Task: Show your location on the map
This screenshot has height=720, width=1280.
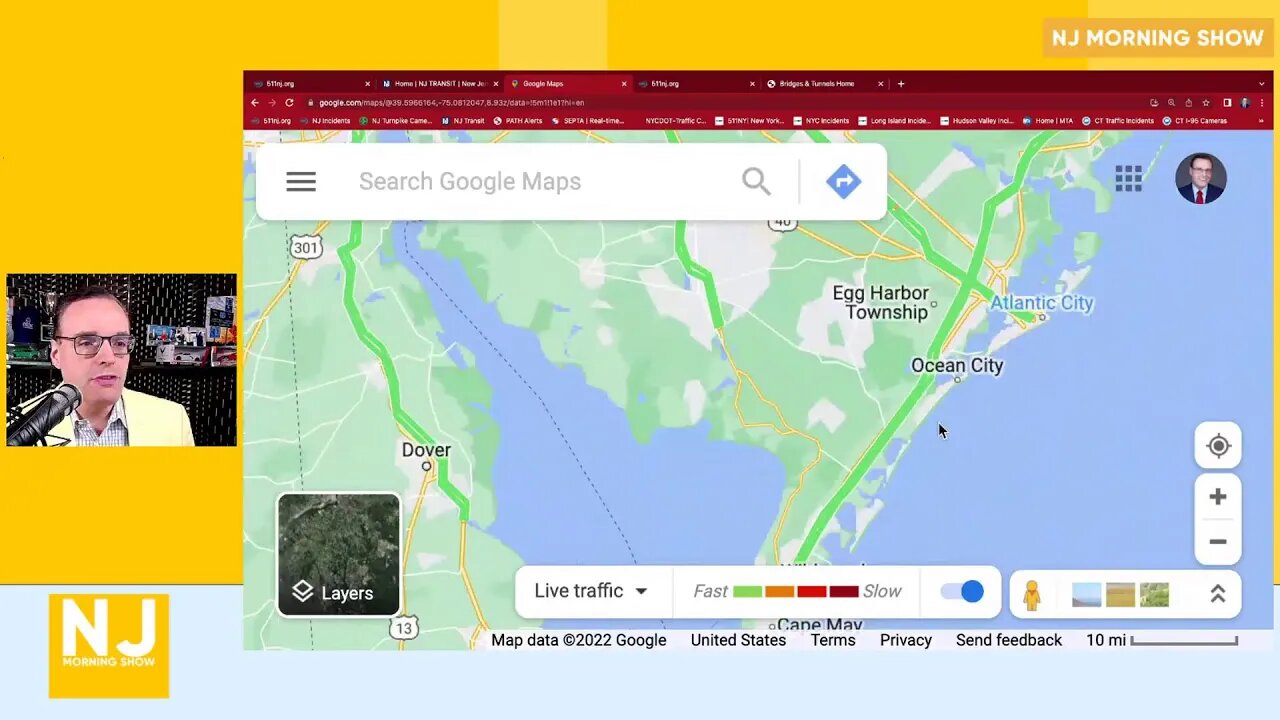Action: click(x=1218, y=446)
